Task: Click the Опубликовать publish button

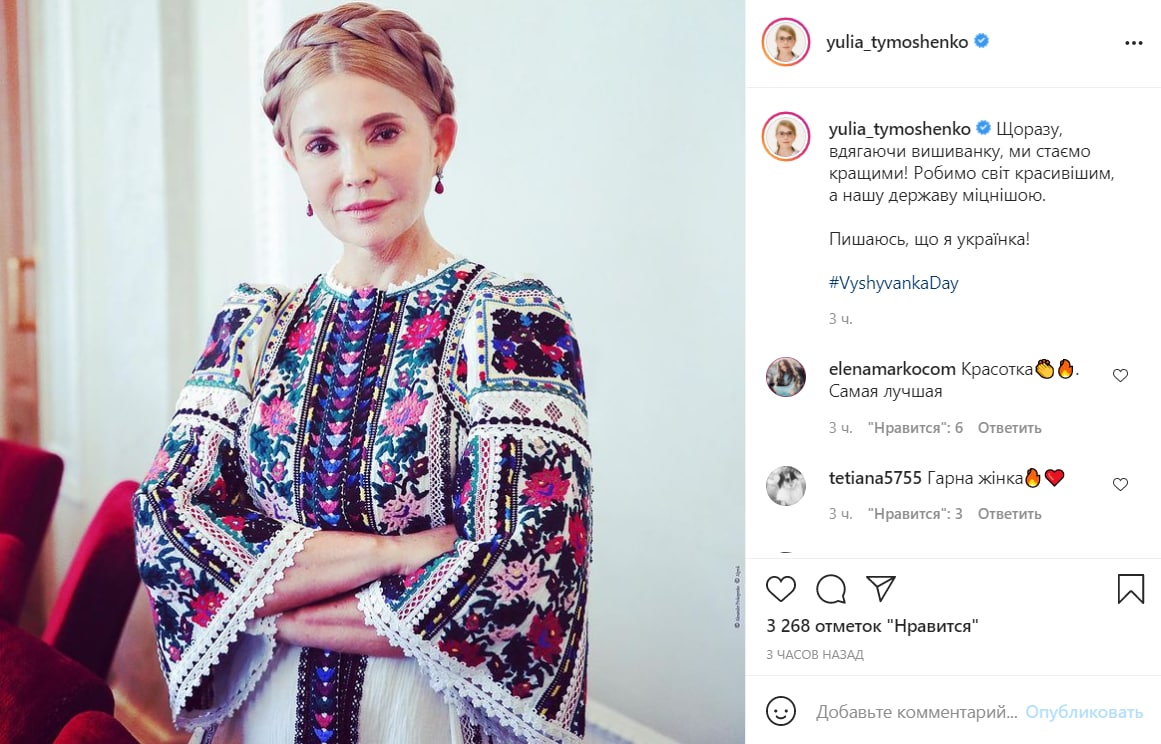Action: tap(1084, 712)
